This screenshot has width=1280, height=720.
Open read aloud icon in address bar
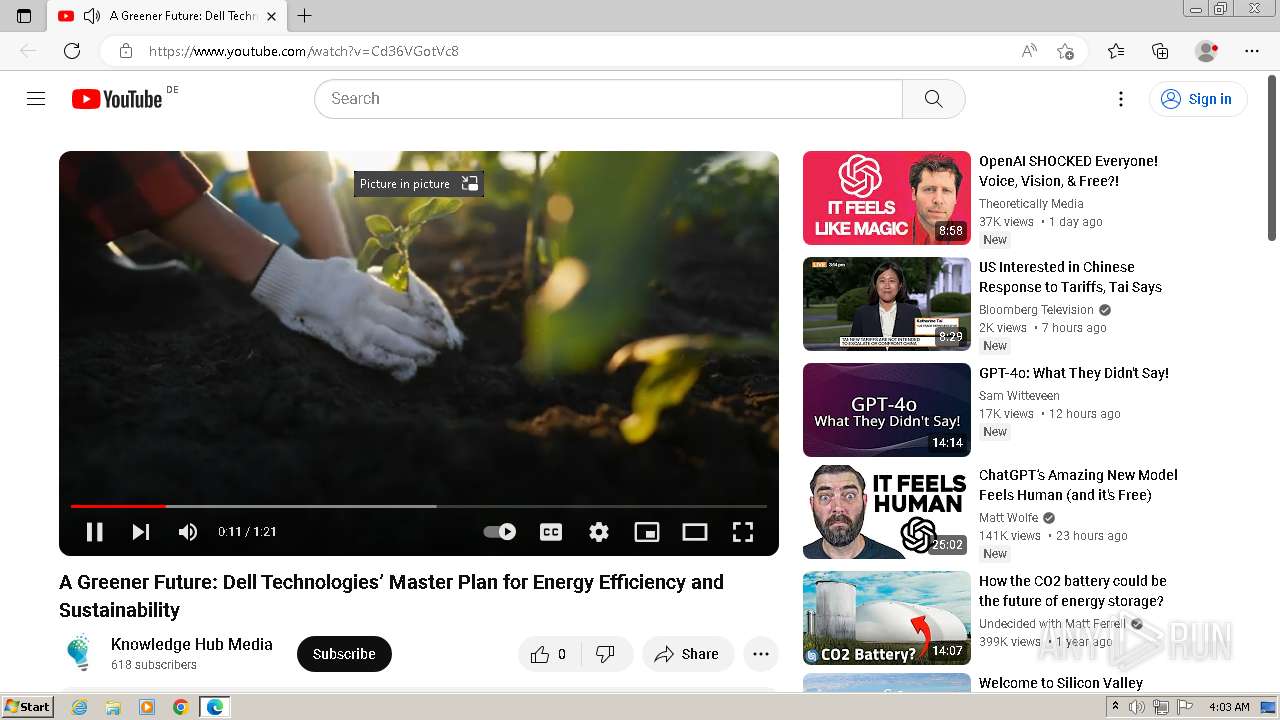click(1029, 51)
